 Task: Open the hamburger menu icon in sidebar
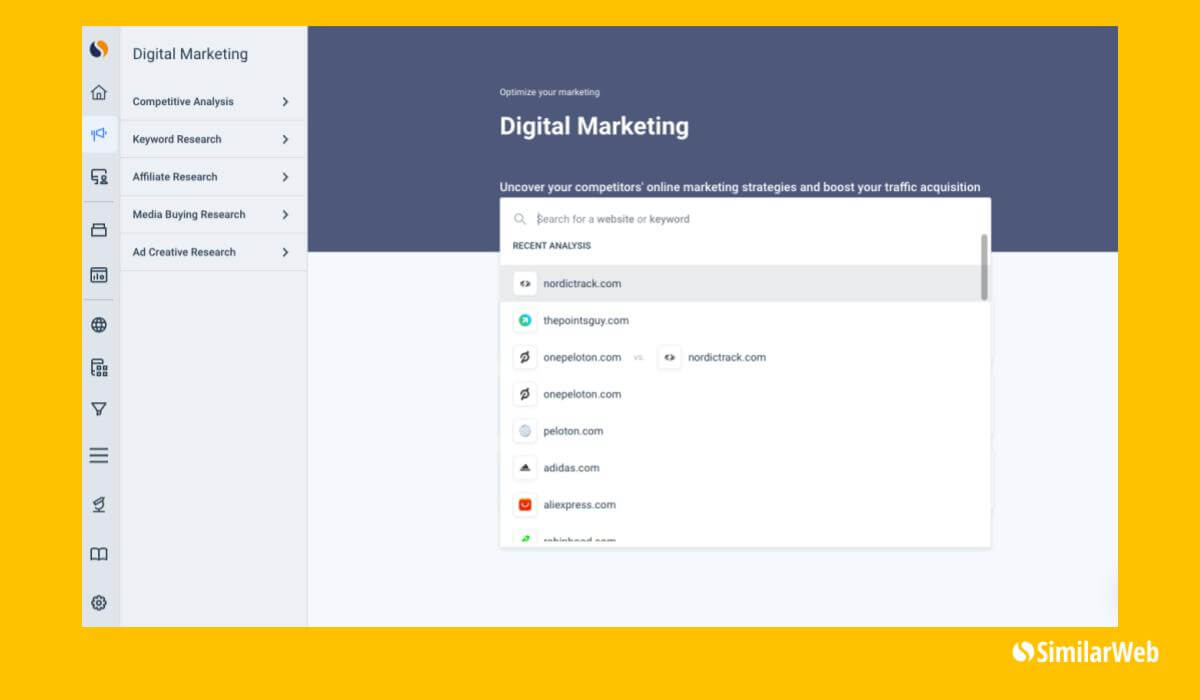(x=98, y=455)
